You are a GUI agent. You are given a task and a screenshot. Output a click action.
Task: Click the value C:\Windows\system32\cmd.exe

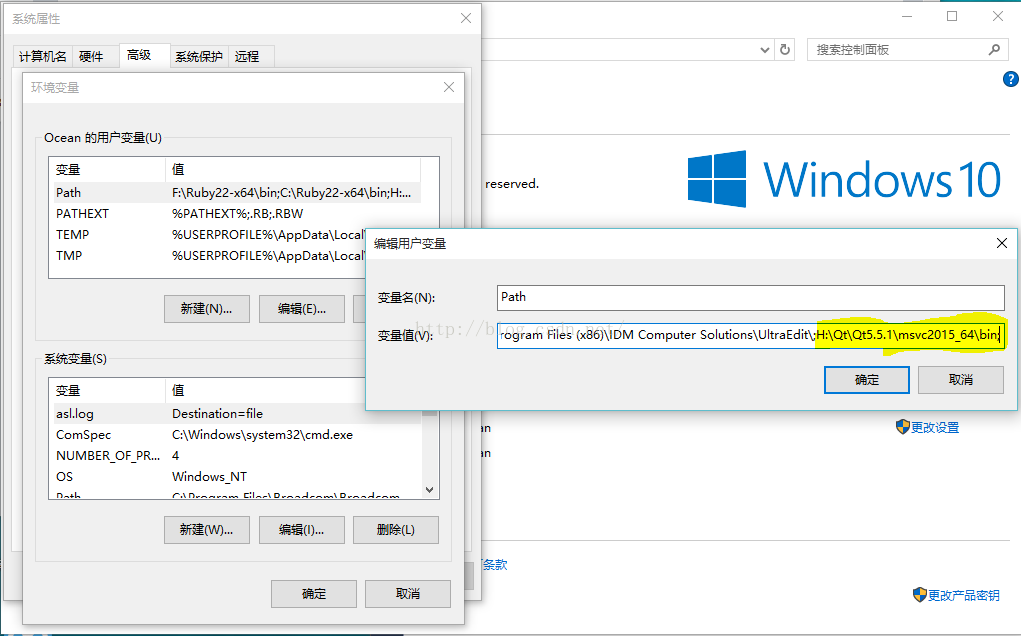pos(262,434)
